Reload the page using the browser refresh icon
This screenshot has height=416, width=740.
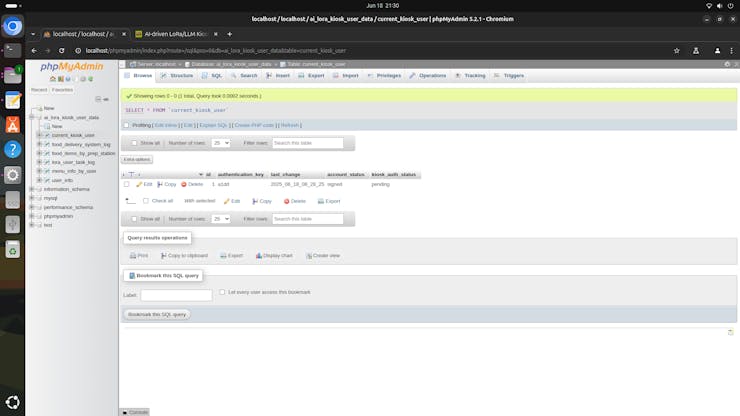(61, 51)
